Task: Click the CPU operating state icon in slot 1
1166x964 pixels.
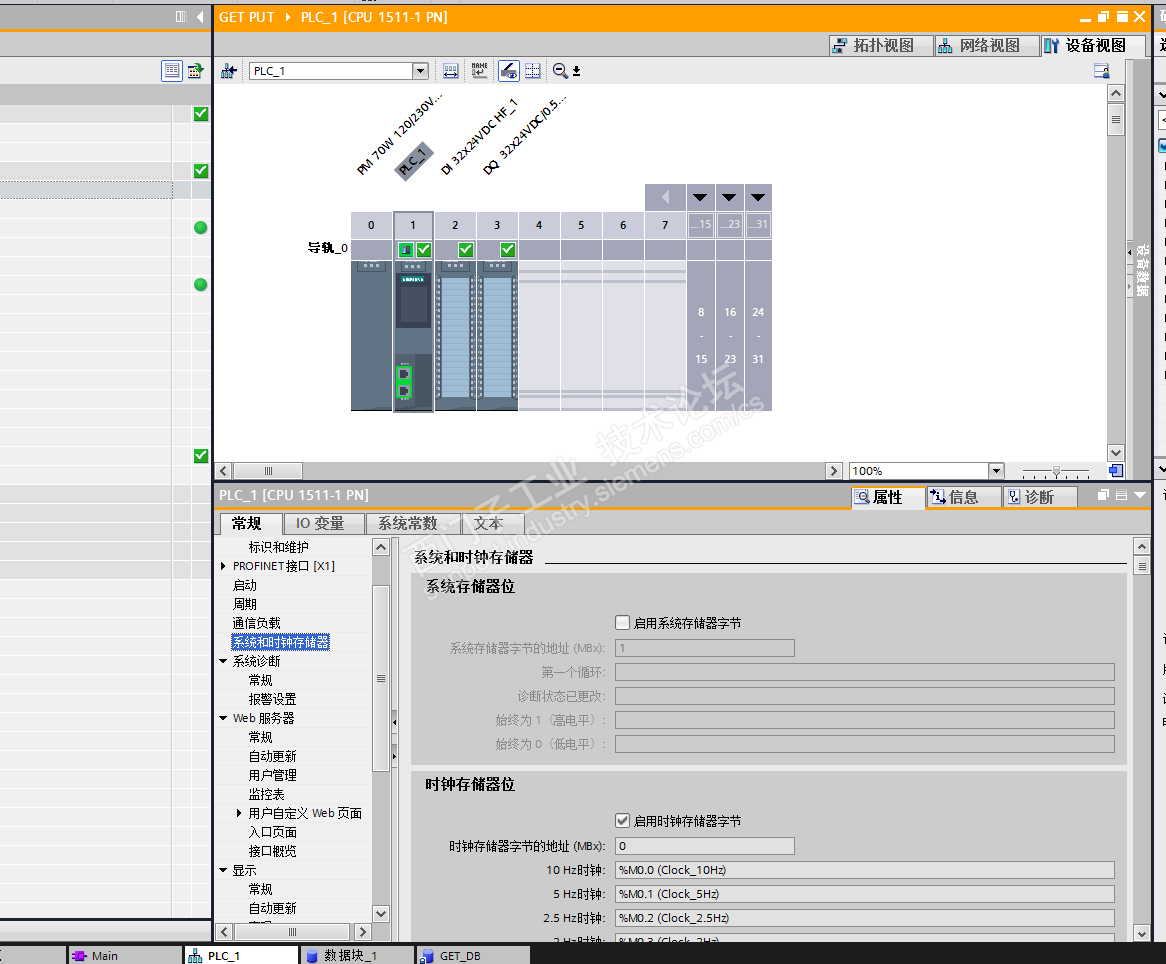Action: coord(405,249)
